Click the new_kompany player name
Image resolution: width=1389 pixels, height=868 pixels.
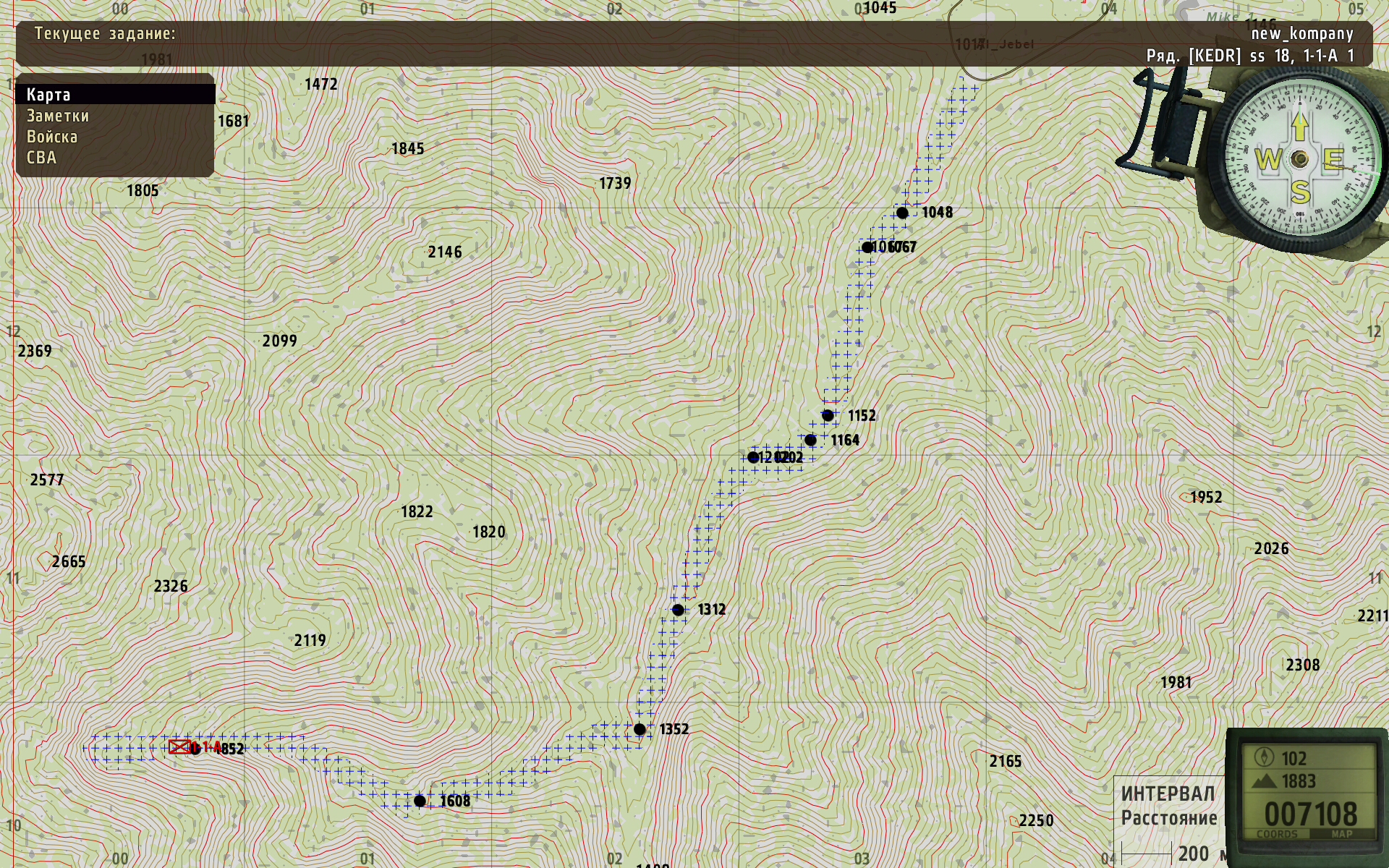(x=1302, y=34)
